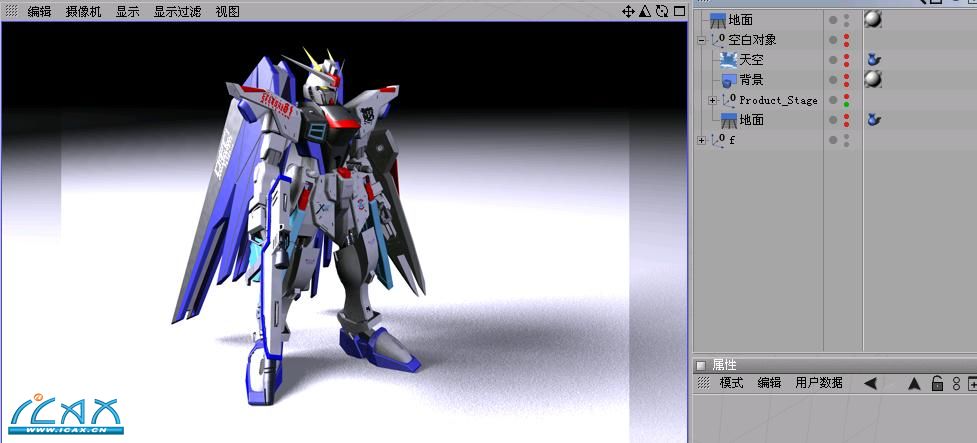
Task: Open the 摄像机 menu
Action: tap(83, 11)
